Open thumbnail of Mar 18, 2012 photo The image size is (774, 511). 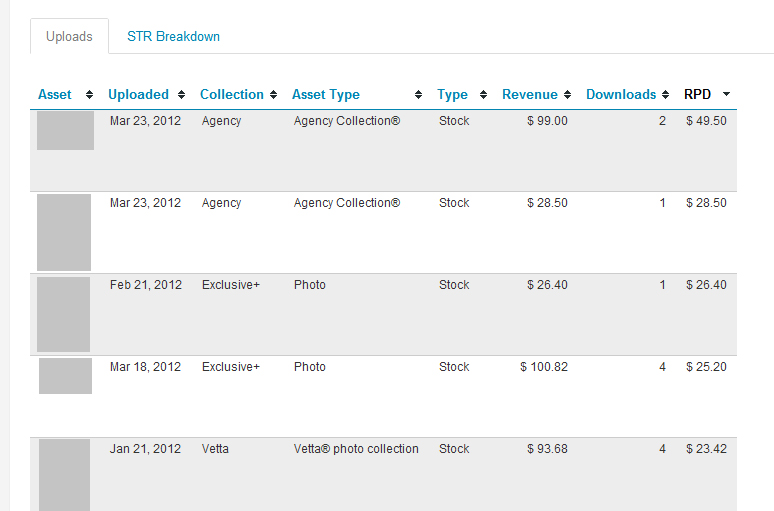click(65, 376)
